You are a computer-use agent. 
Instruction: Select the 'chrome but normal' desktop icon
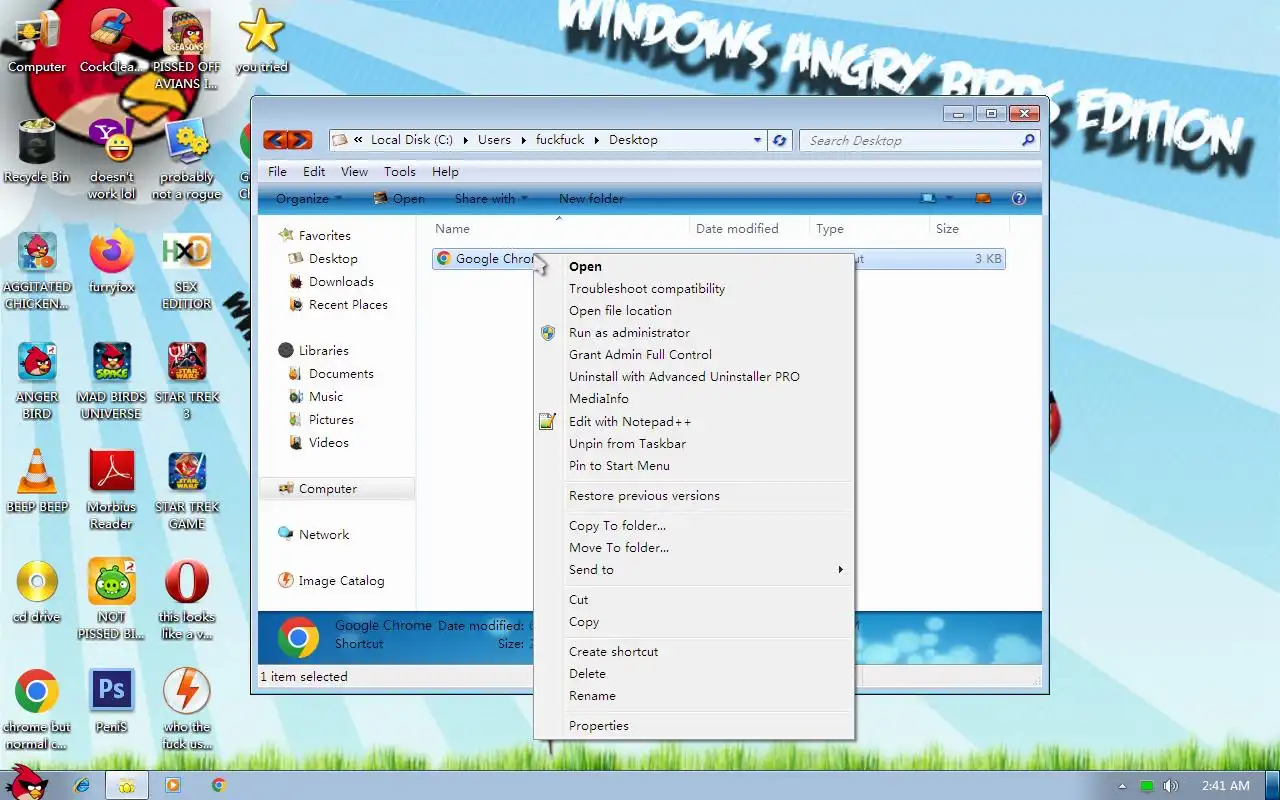(x=37, y=708)
